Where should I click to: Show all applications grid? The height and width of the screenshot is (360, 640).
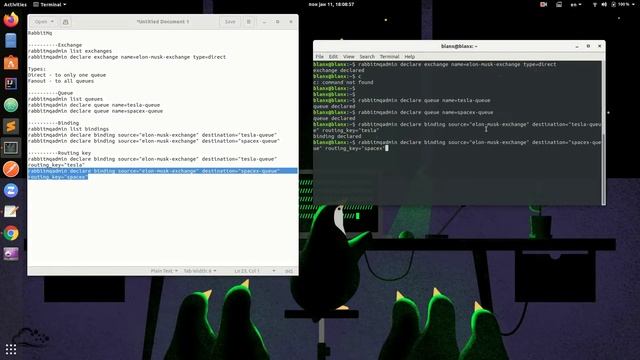11,349
